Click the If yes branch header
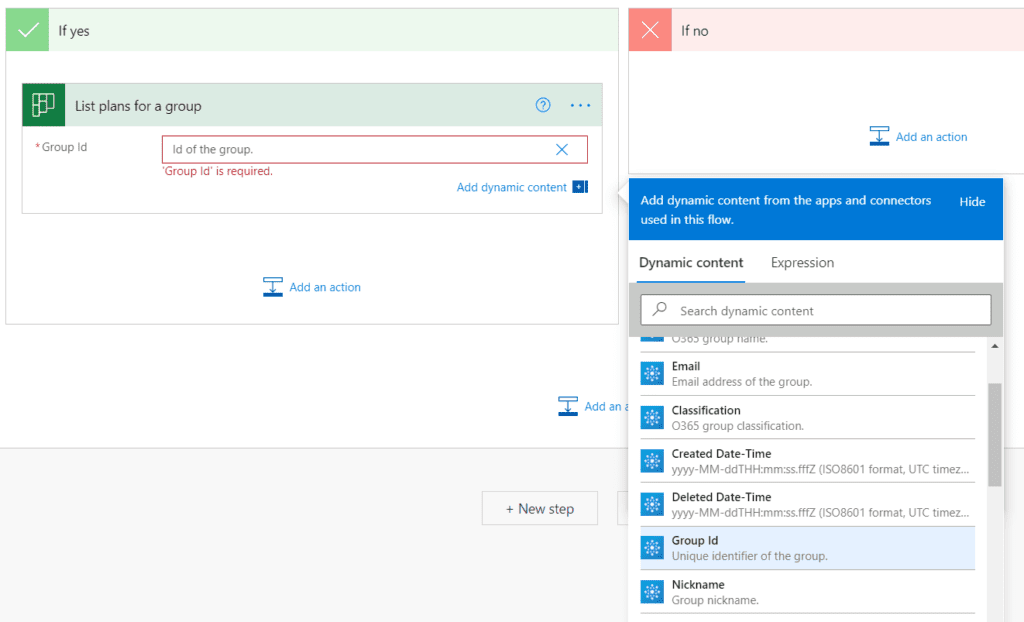 coord(312,30)
